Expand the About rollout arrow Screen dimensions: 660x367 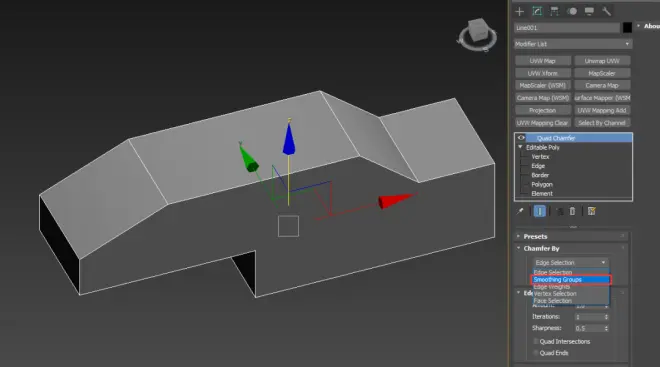pyautogui.click(x=639, y=26)
